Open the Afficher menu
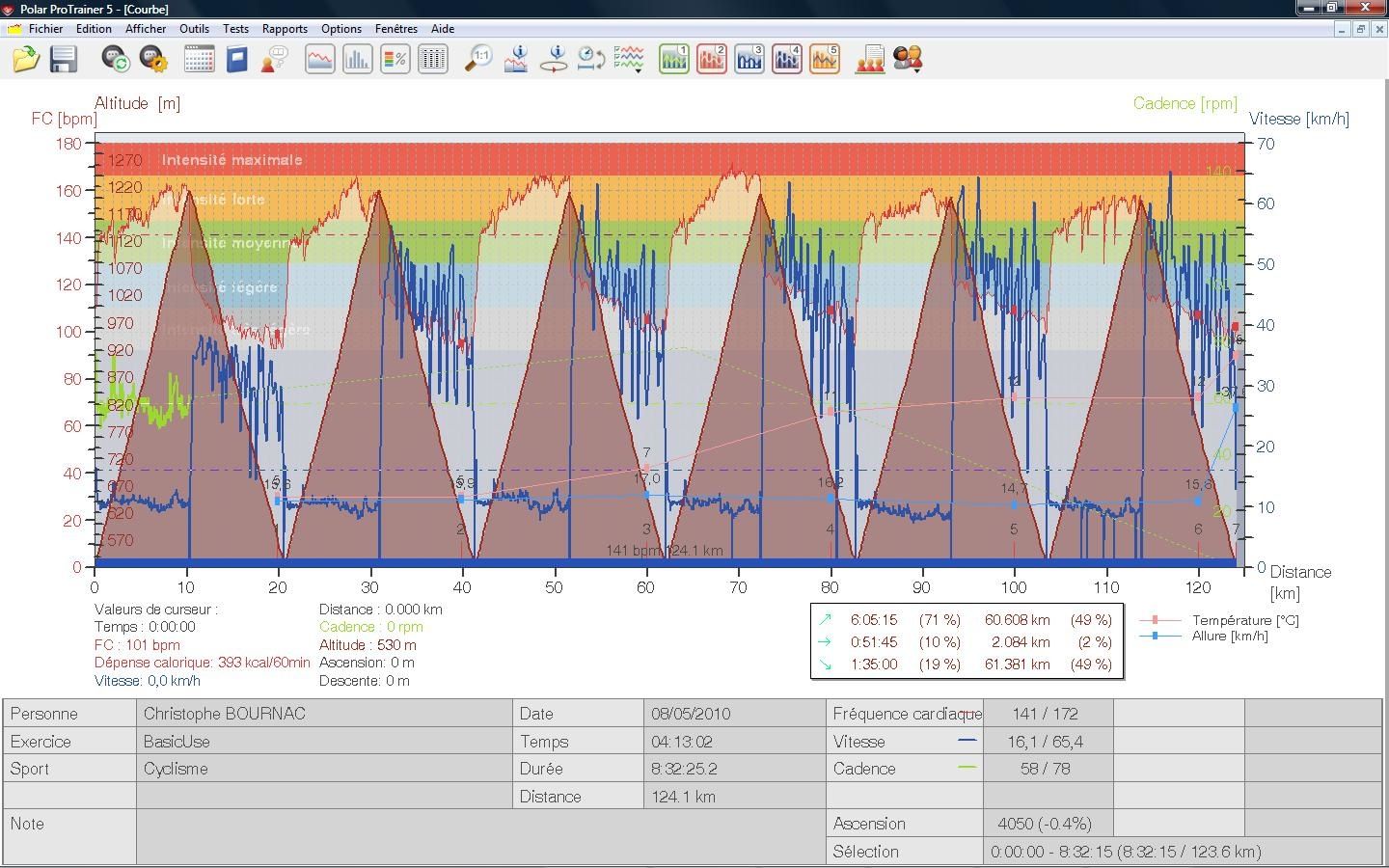 146,29
